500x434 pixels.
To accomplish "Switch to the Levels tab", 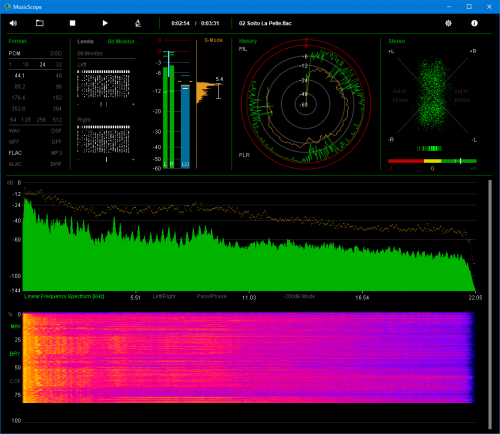I will coord(85,41).
